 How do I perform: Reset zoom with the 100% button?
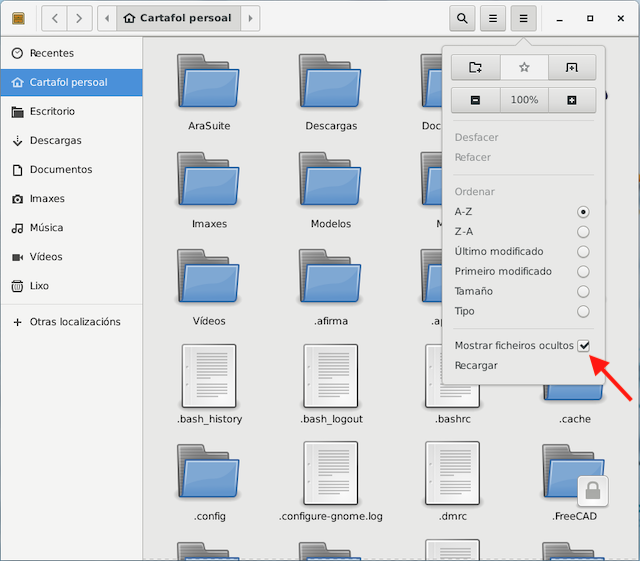[524, 100]
